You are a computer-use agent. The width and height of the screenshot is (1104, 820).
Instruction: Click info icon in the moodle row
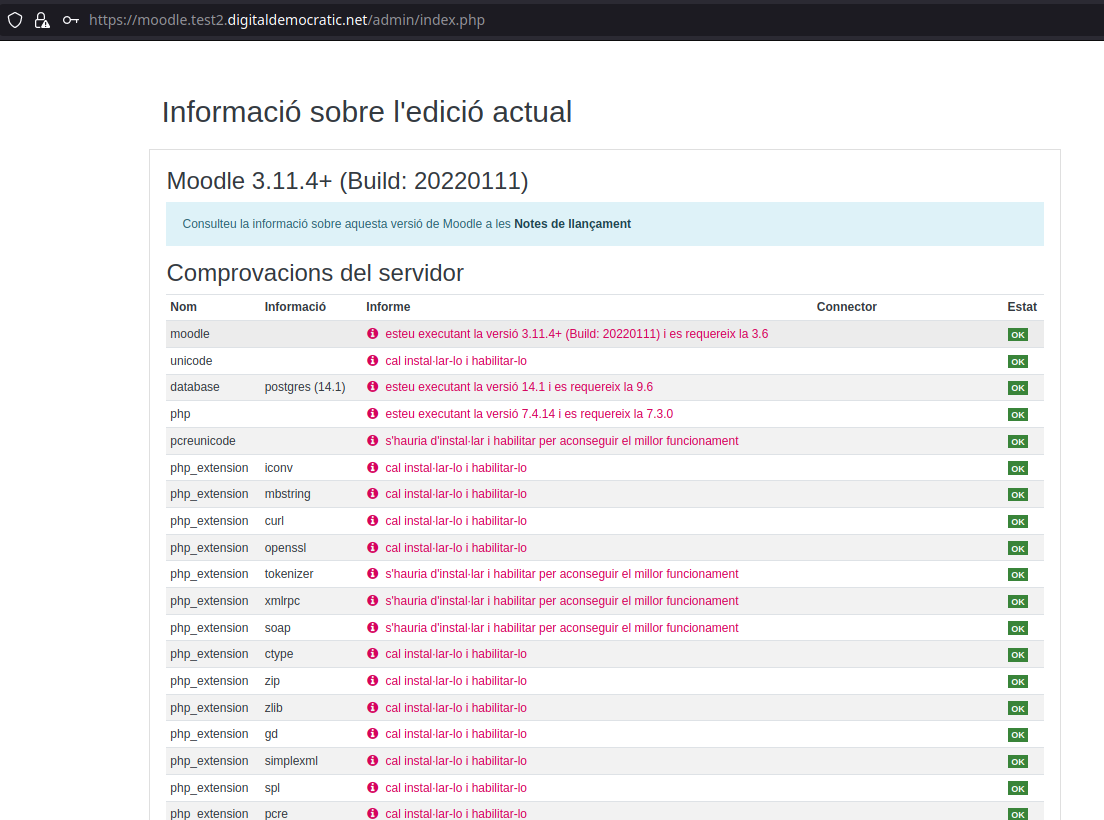click(372, 334)
